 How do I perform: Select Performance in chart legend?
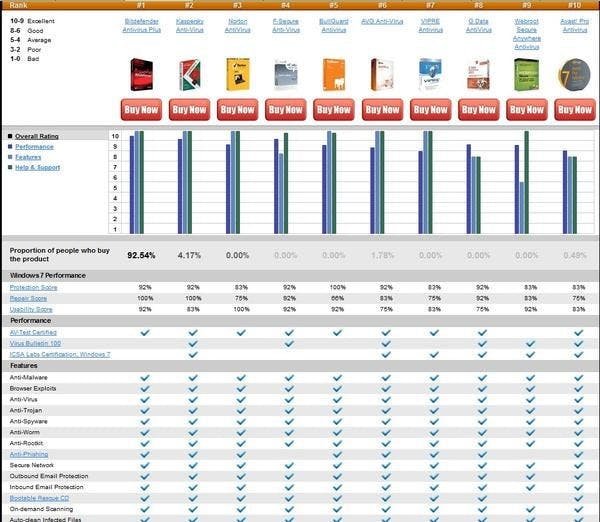[x=34, y=147]
